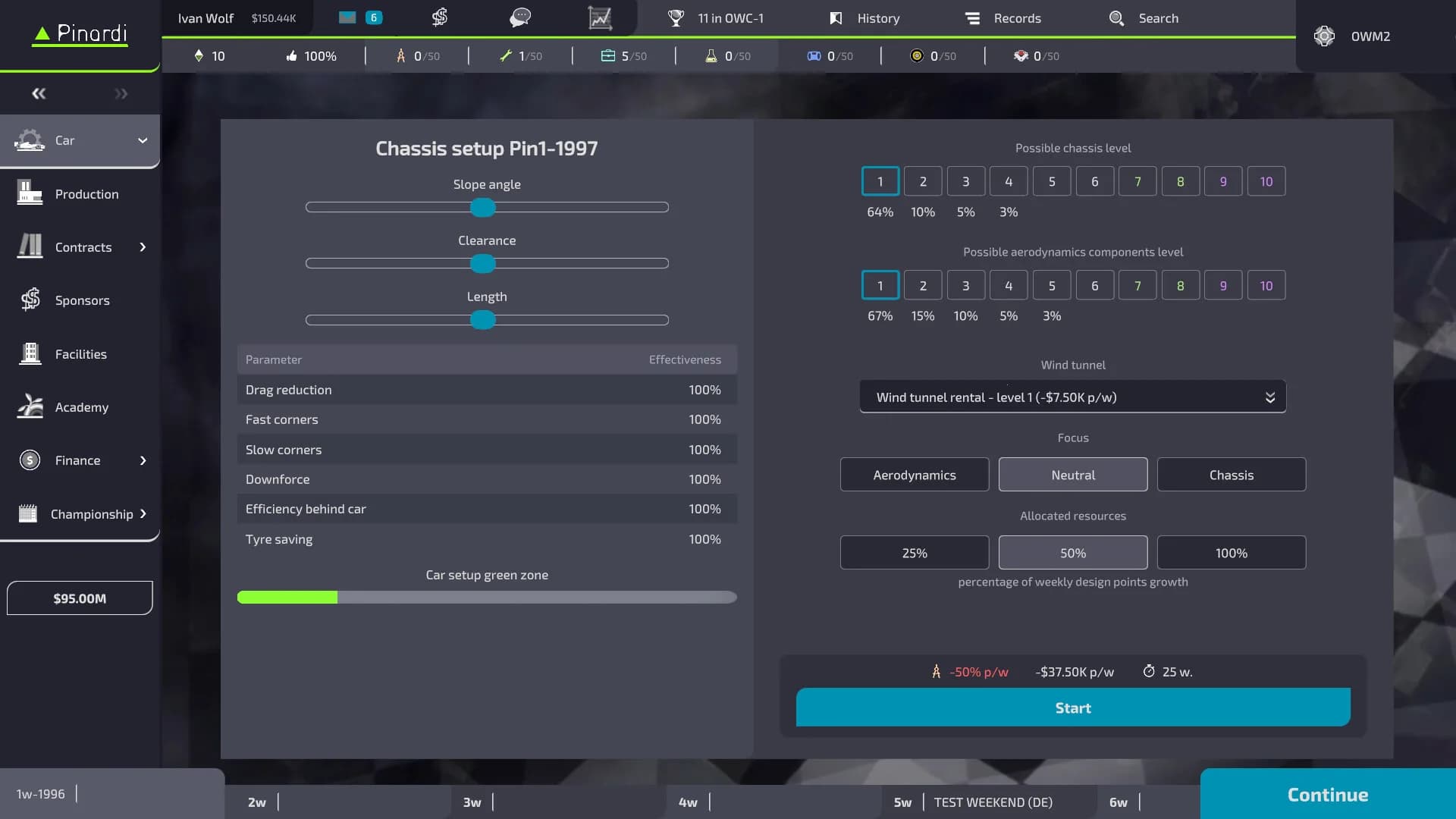Screen dimensions: 1456x819
Task: Click the briefcase staff icon with 5/50
Action: pyautogui.click(x=608, y=55)
